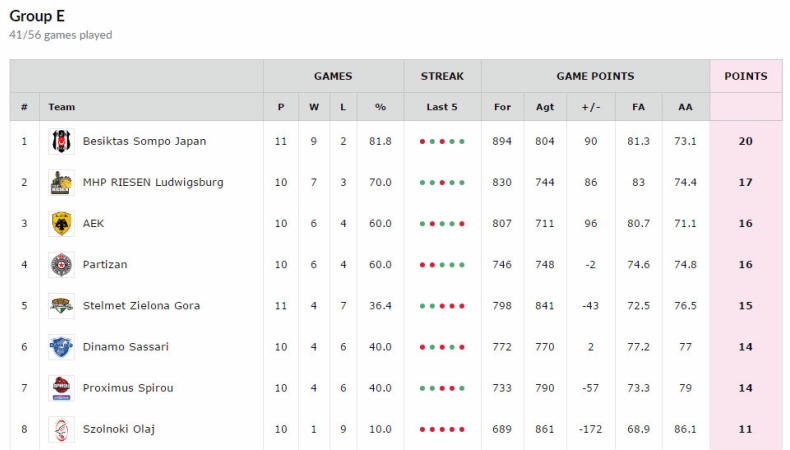Click the AEK yellow eagle logo
The width and height of the screenshot is (790, 450).
point(61,224)
